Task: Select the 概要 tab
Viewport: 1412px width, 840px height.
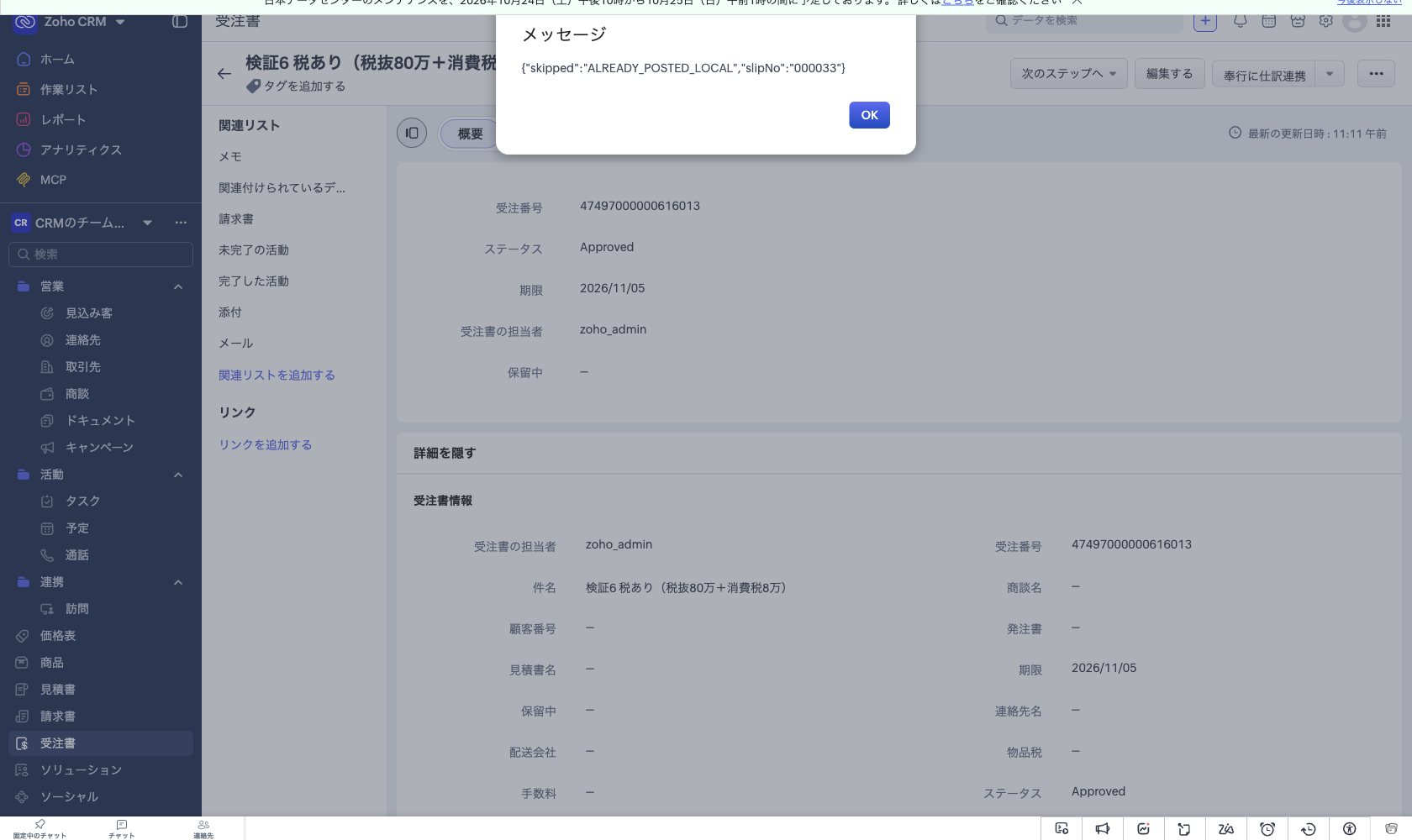Action: [469, 134]
